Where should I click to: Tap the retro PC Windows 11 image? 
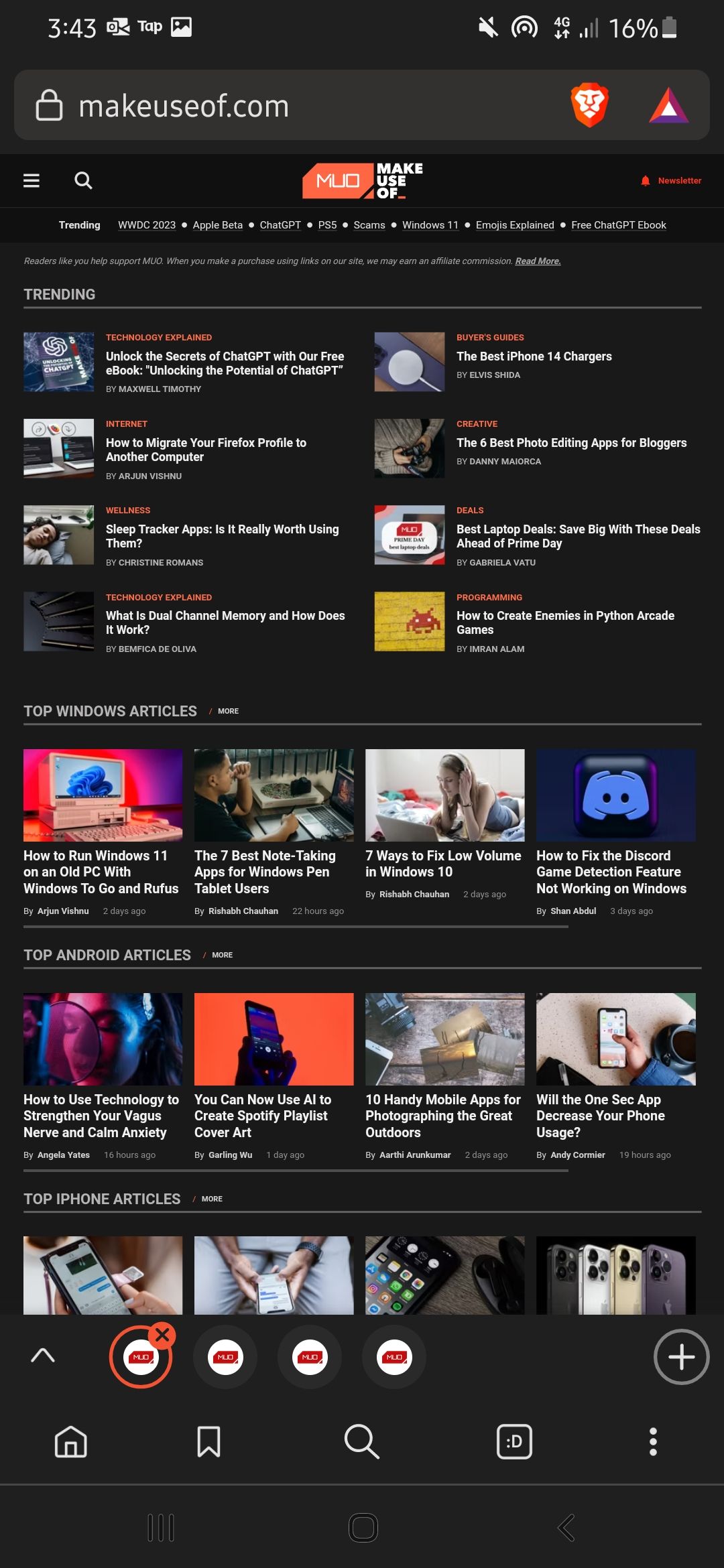pyautogui.click(x=103, y=795)
